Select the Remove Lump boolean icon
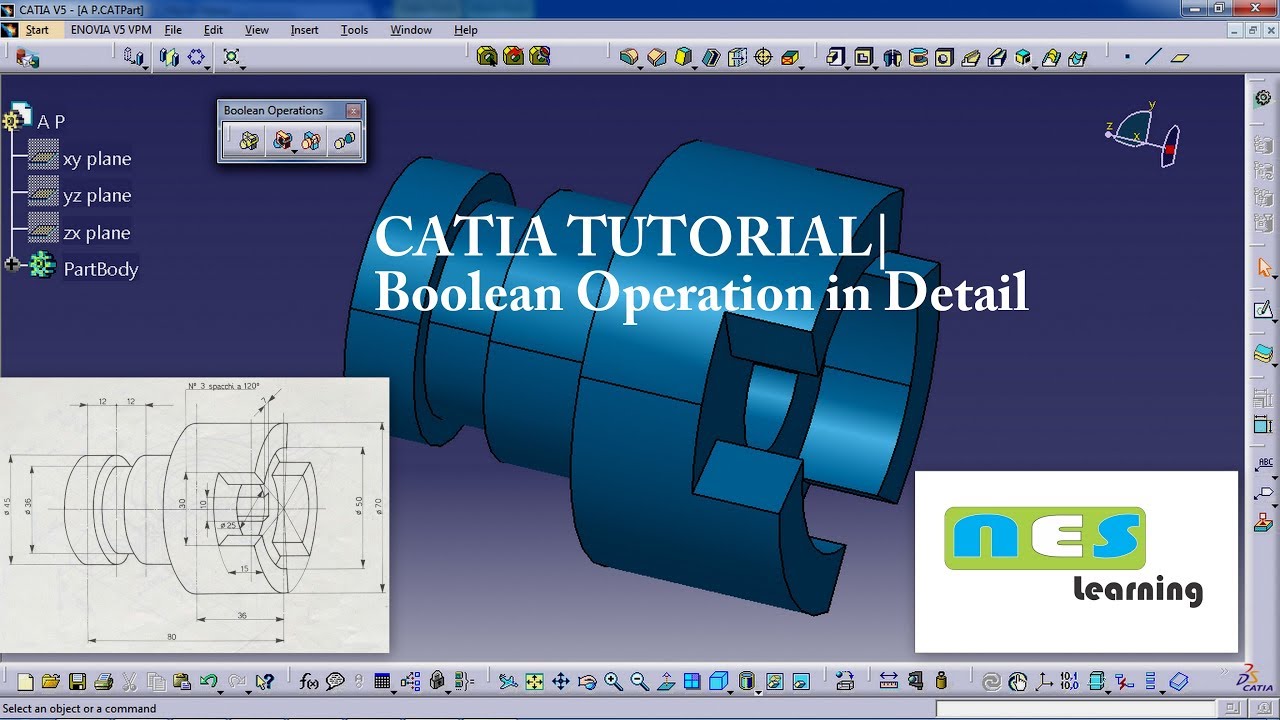1280x720 pixels. [x=344, y=141]
